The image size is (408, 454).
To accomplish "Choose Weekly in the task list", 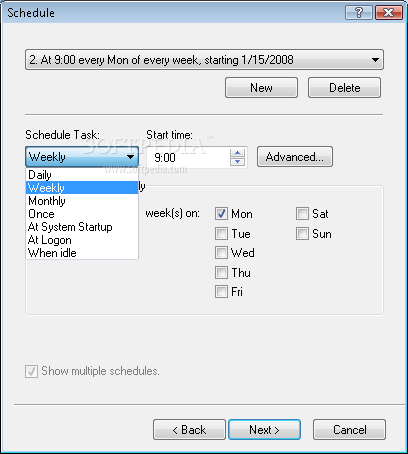I will tap(82, 188).
